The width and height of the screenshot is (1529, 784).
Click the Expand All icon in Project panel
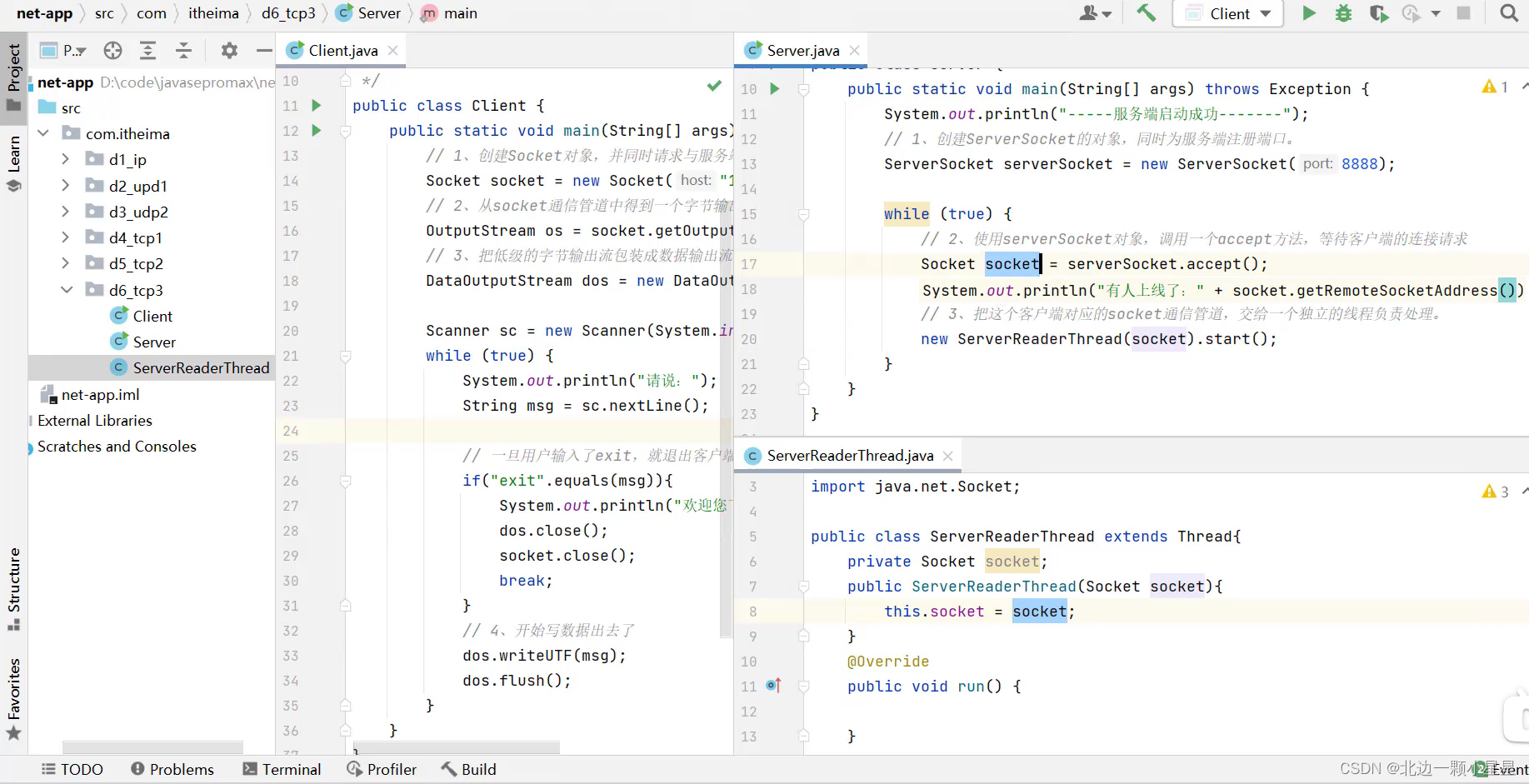(147, 51)
